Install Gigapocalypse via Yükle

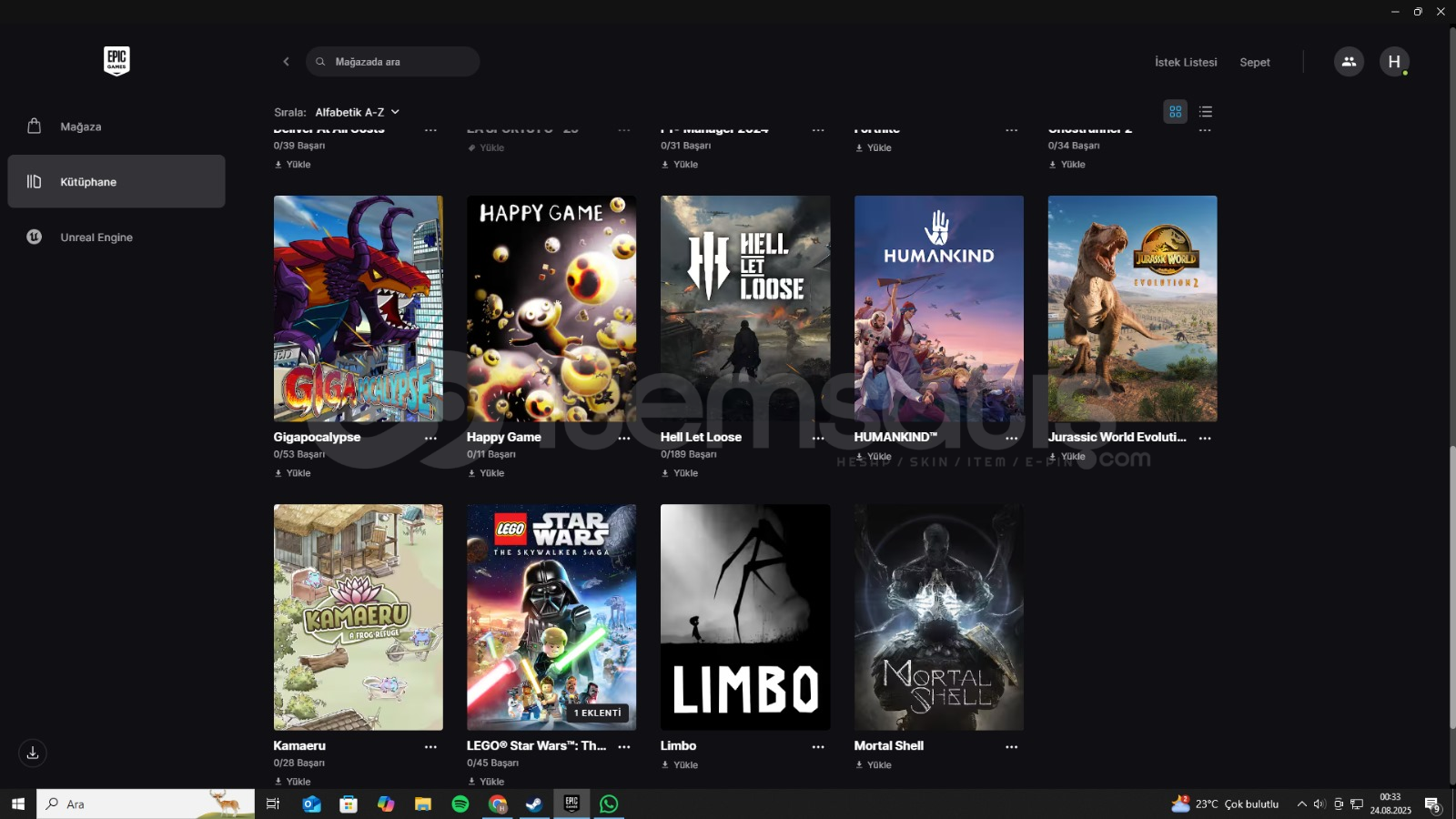pyautogui.click(x=293, y=473)
